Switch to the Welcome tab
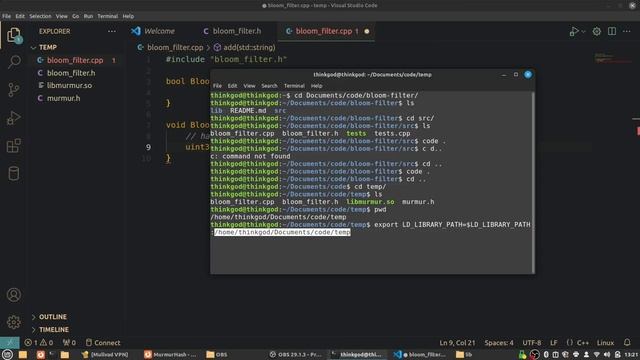This screenshot has height=360, width=640. [x=154, y=31]
